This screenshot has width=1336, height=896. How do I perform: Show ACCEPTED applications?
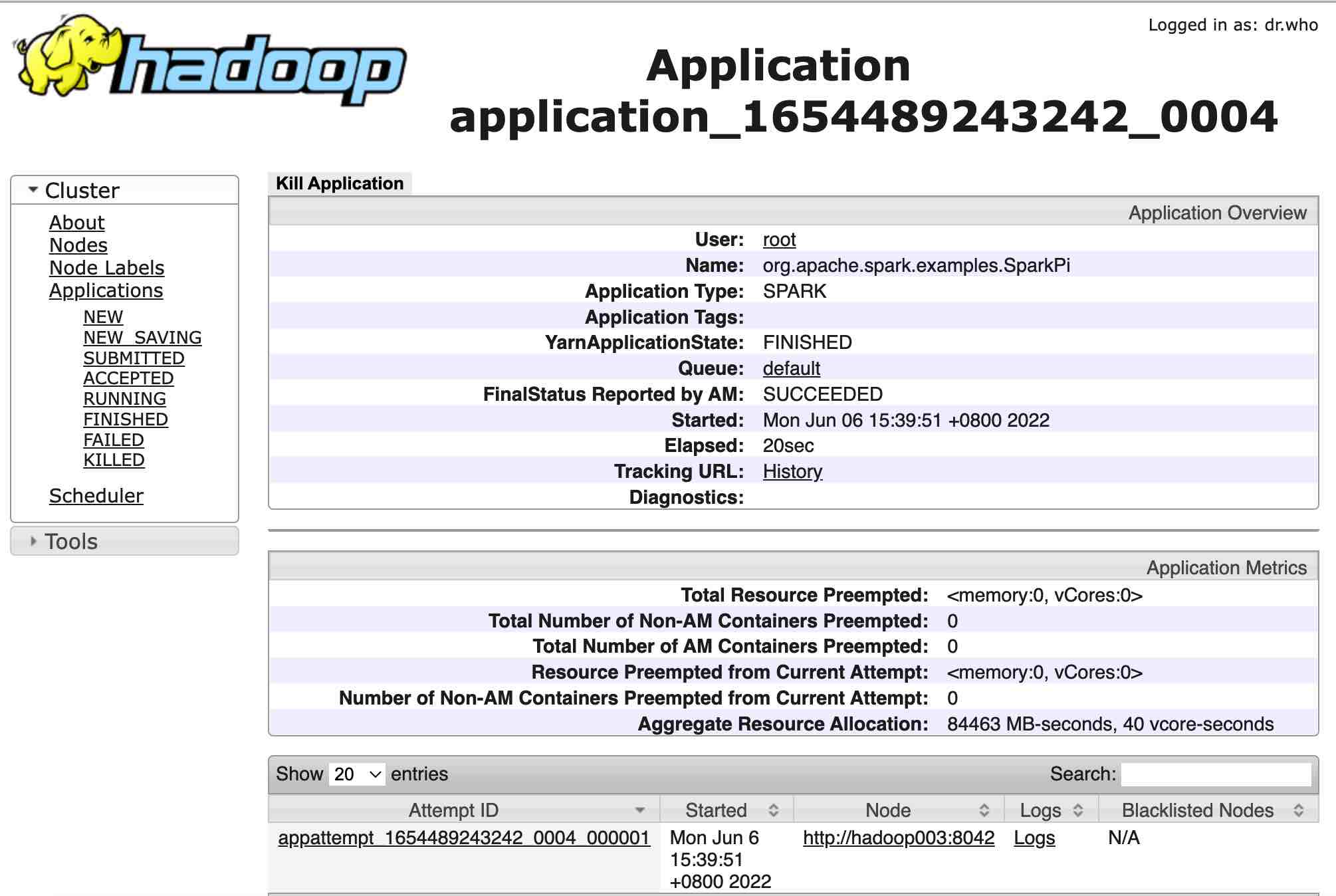(x=128, y=378)
